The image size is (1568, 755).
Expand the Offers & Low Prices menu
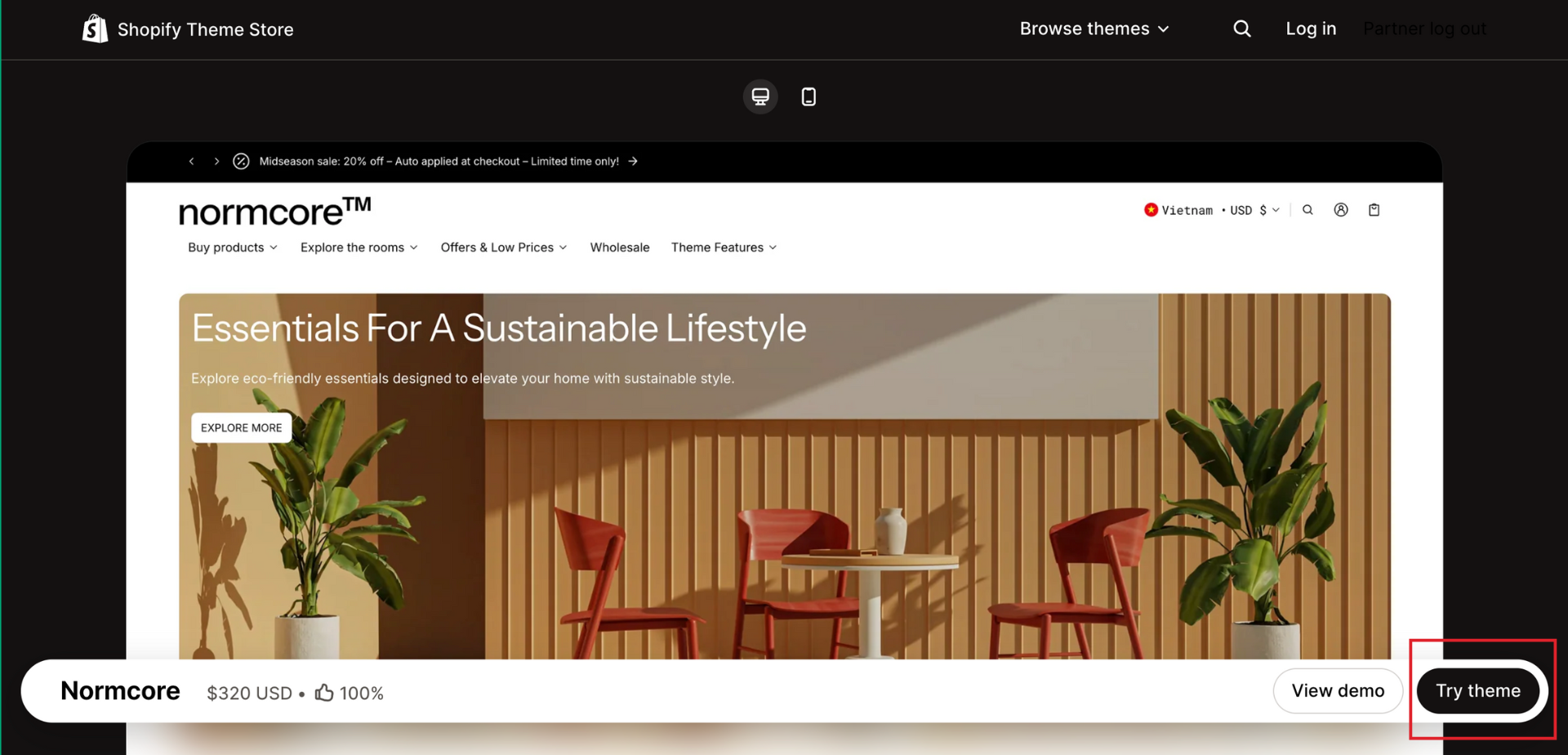pos(504,248)
